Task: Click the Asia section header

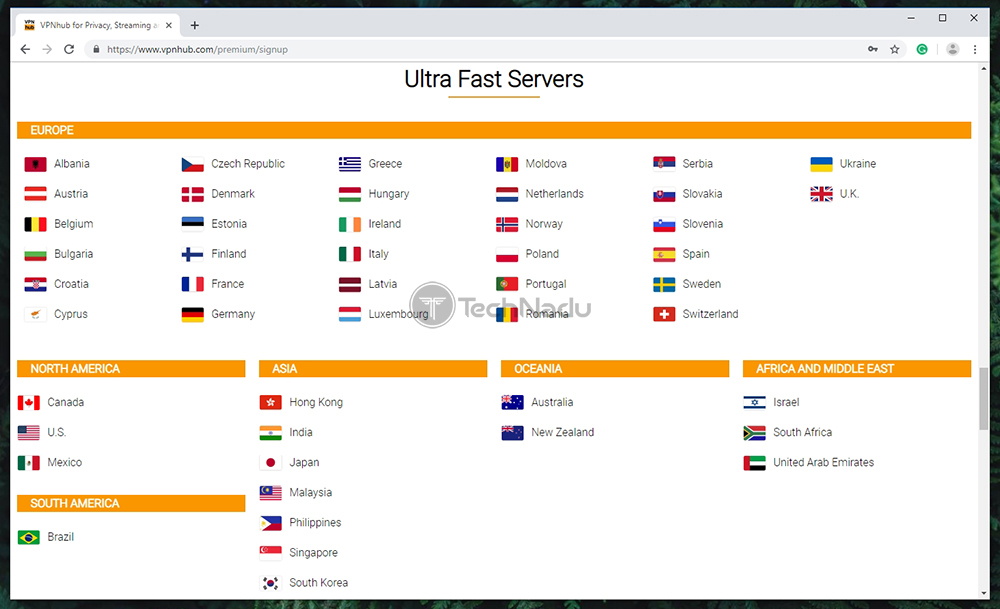Action: pyautogui.click(x=373, y=369)
